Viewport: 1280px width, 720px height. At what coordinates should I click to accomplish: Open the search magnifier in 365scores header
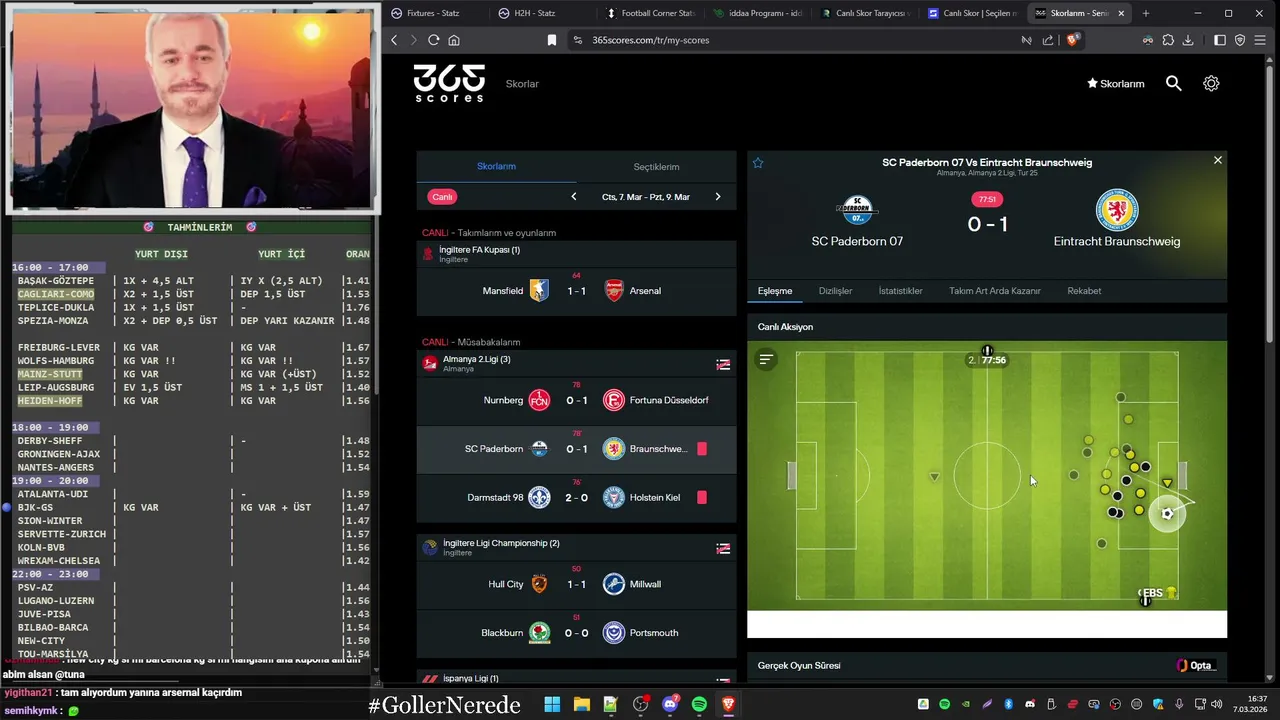pos(1174,84)
